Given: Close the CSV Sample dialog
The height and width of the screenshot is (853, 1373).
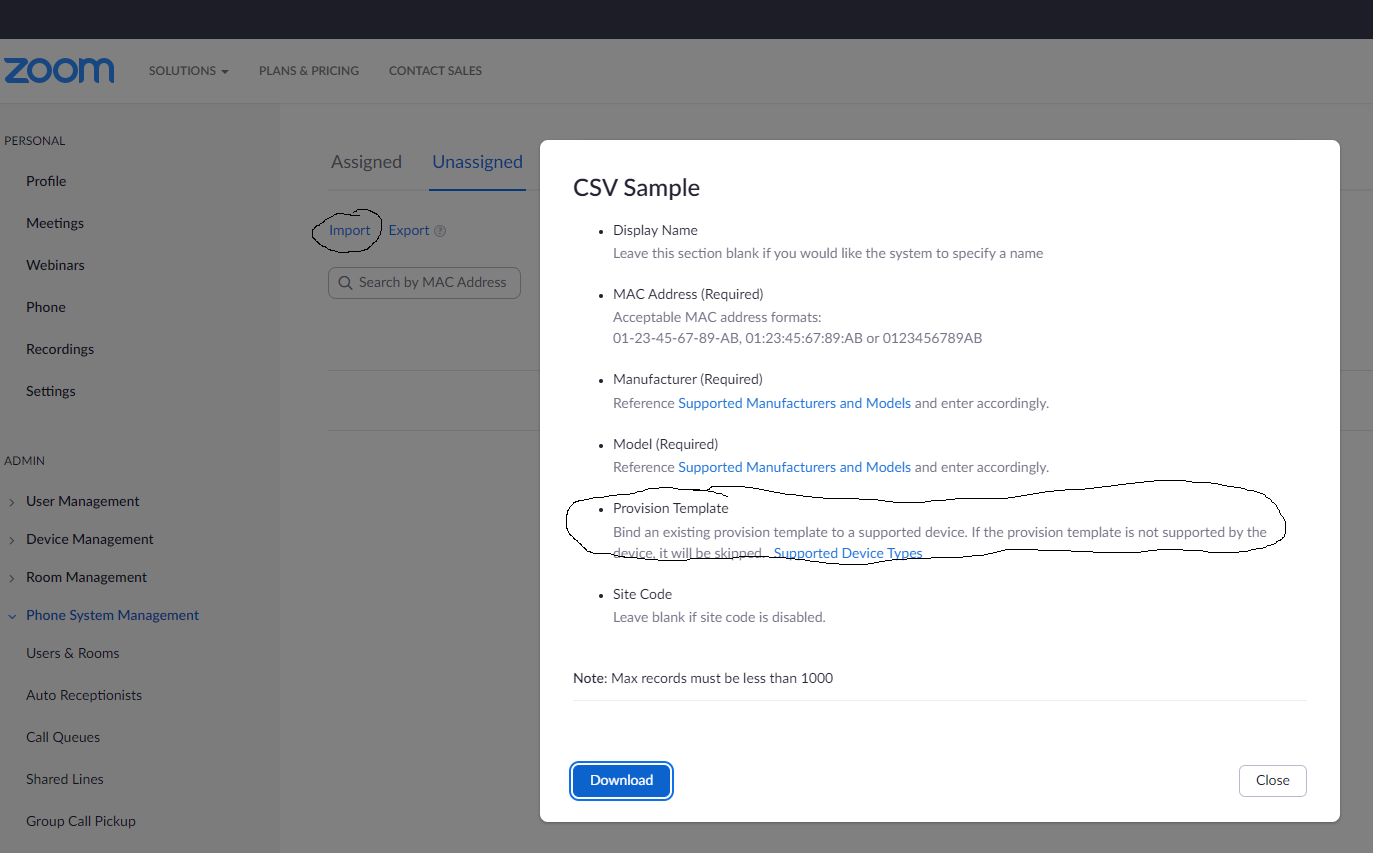Looking at the screenshot, I should [1273, 780].
